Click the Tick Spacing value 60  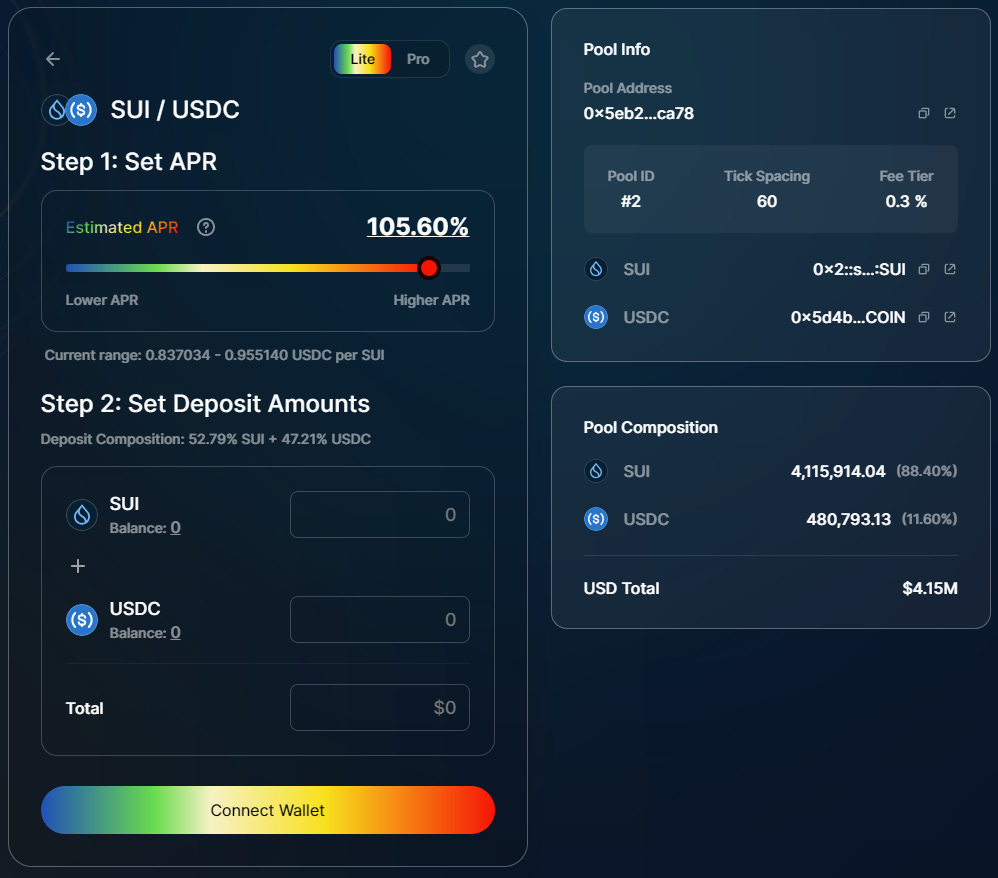click(767, 201)
